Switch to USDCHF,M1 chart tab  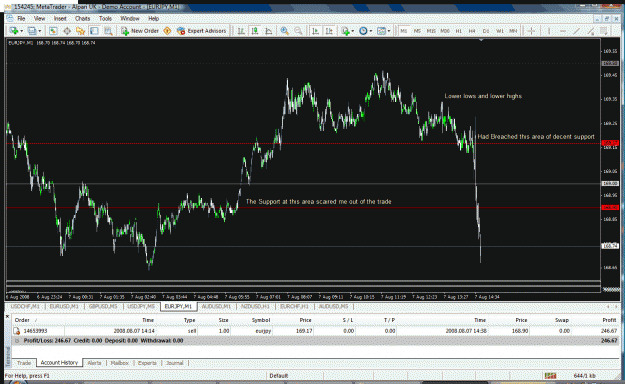(25, 306)
